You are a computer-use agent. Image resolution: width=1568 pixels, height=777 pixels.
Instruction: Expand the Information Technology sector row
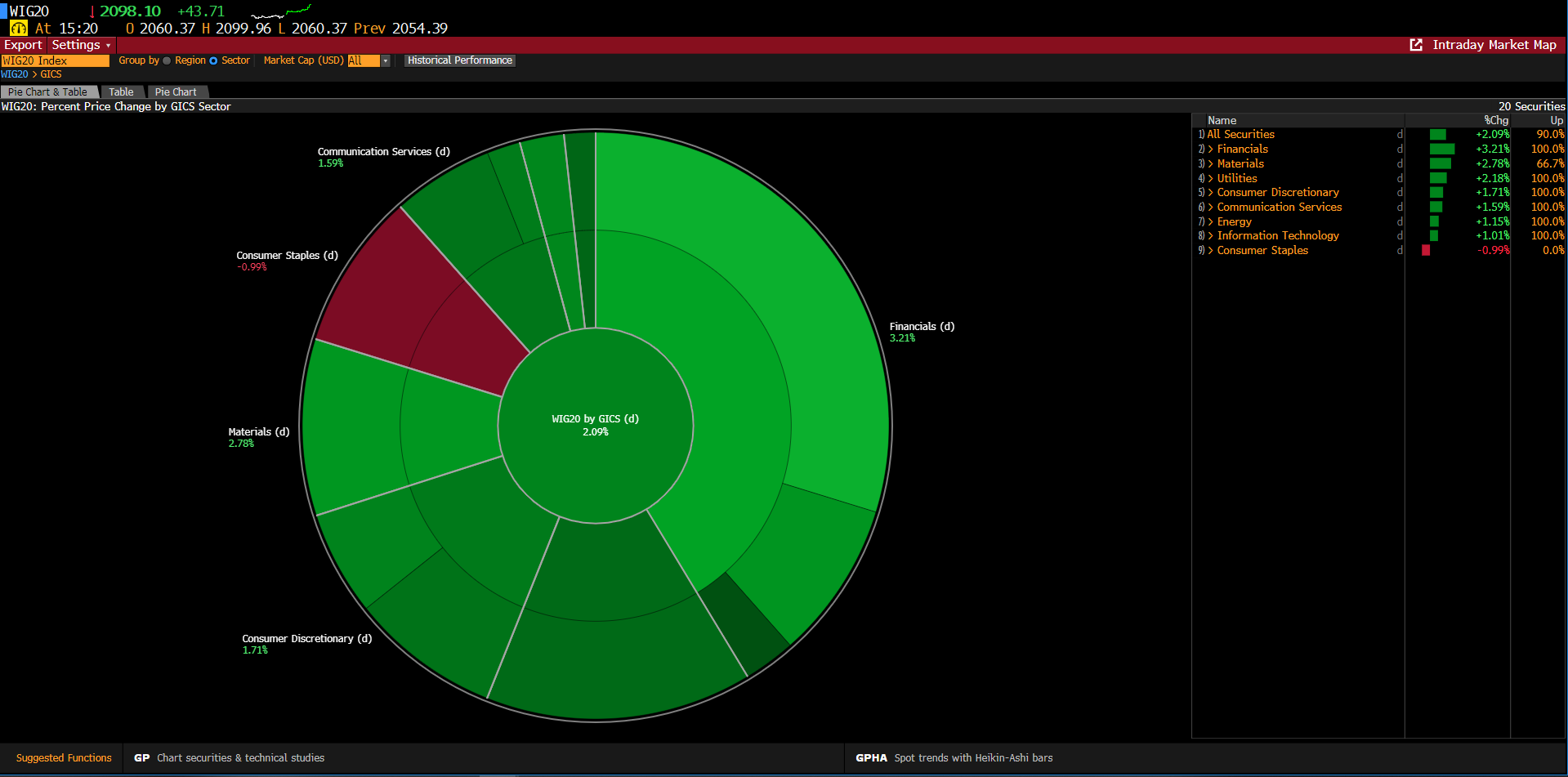[1277, 236]
